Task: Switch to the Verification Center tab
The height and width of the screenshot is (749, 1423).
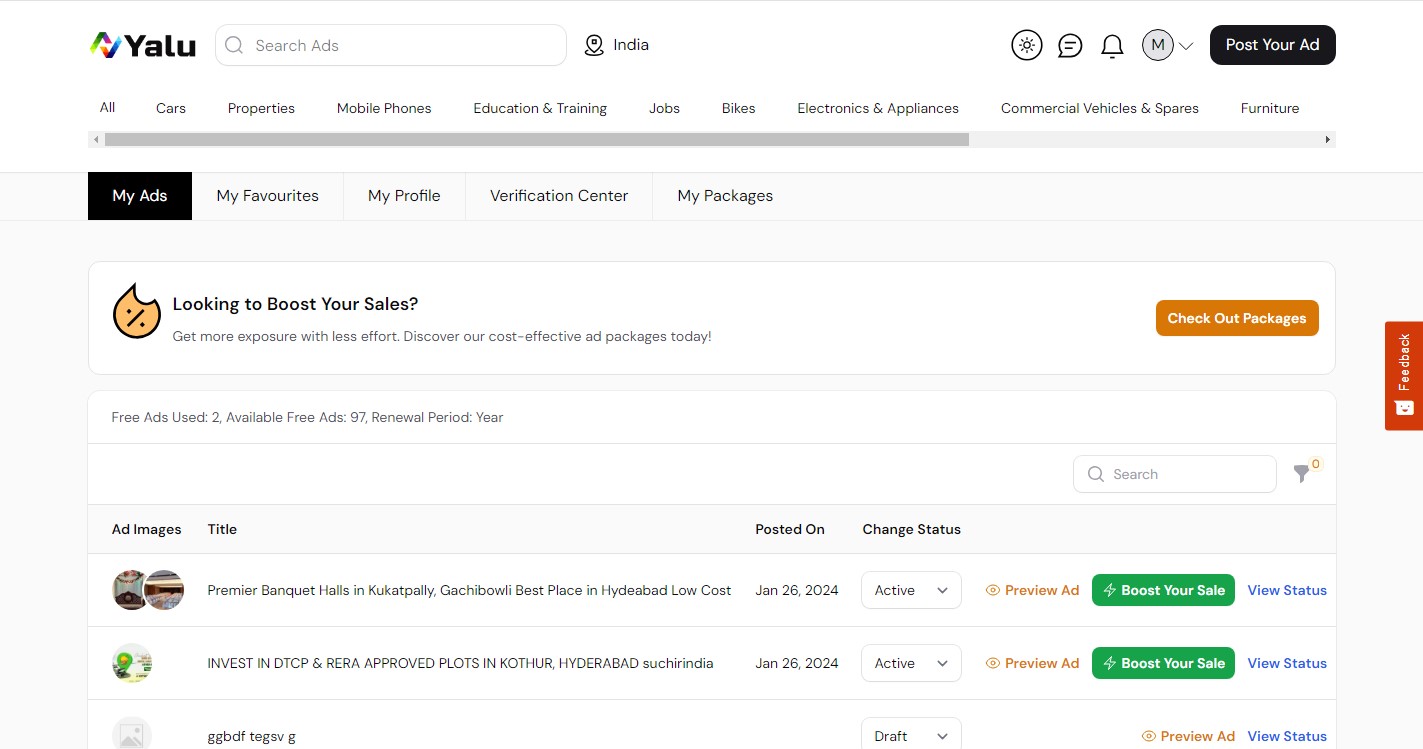Action: tap(559, 196)
